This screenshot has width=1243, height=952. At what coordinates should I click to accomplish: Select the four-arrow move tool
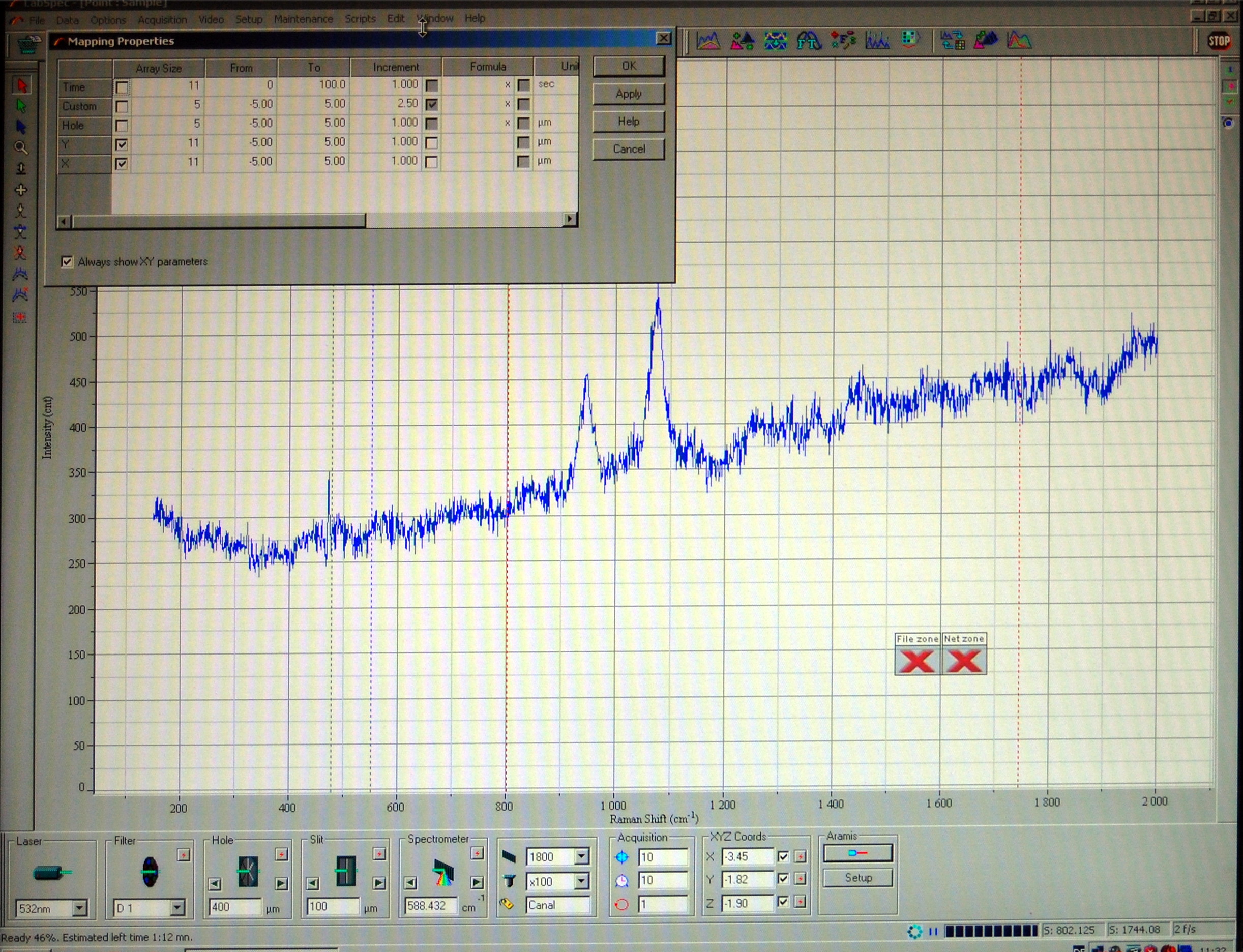(x=21, y=190)
